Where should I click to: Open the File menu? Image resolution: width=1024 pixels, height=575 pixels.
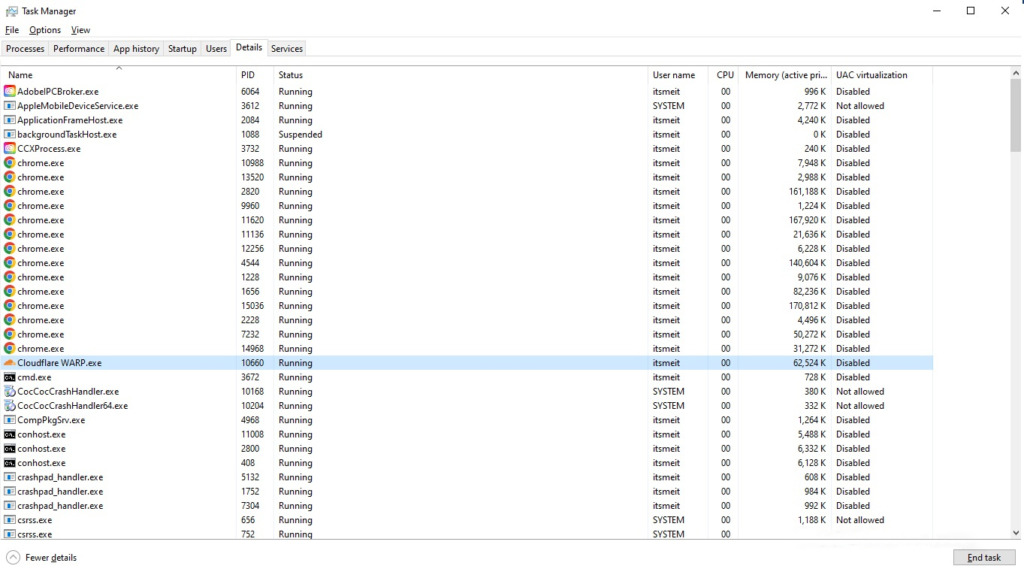tap(12, 30)
